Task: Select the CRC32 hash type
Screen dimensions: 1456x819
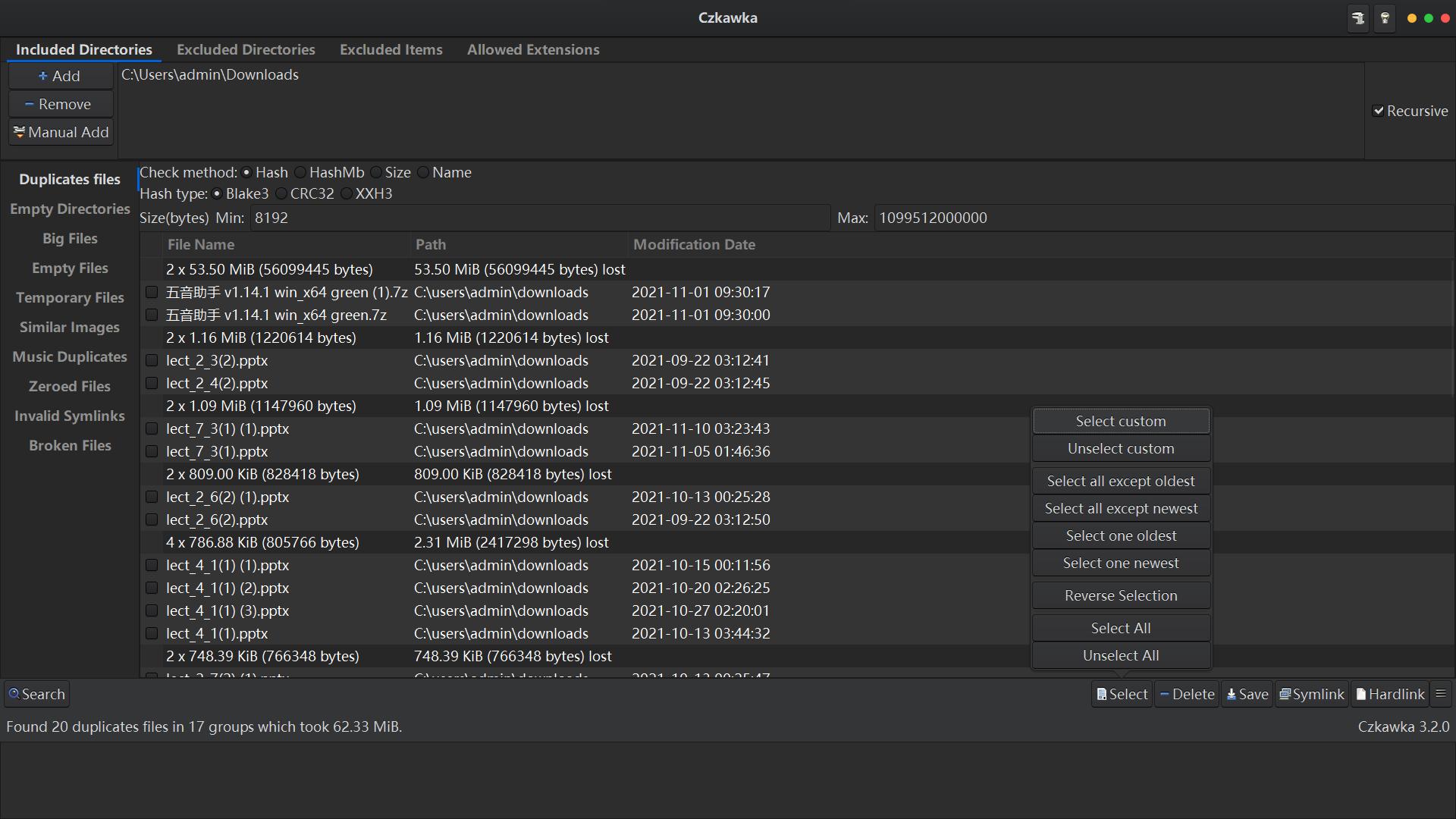Action: [282, 193]
